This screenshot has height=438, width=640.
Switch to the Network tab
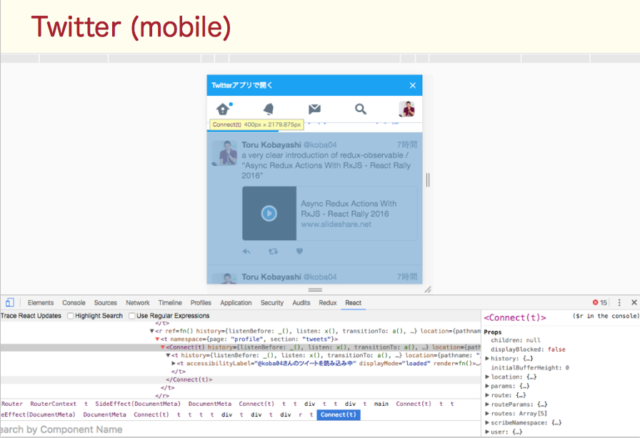tap(138, 302)
